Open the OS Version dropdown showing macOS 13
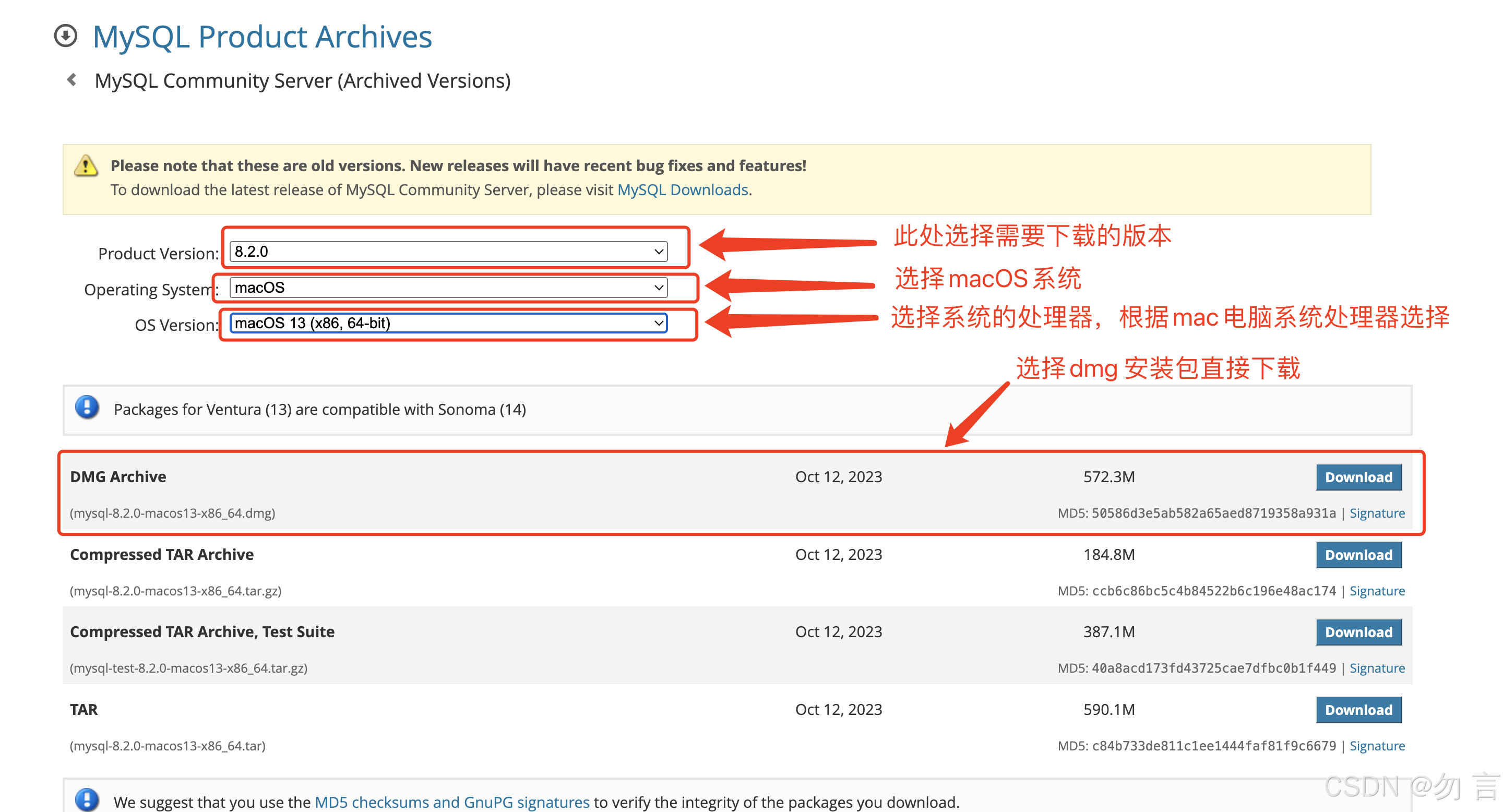 point(449,323)
